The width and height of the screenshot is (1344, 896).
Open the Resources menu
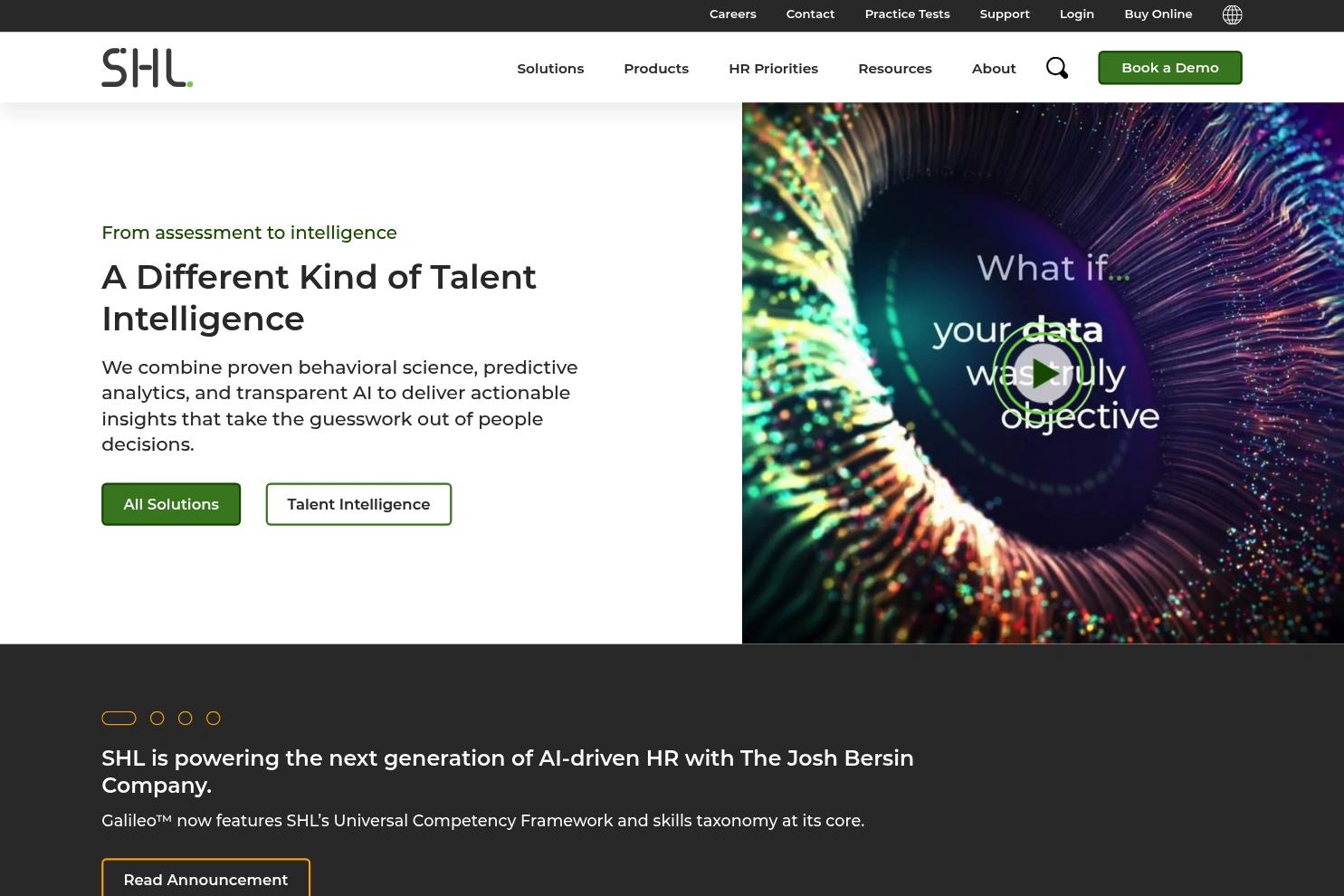click(895, 69)
